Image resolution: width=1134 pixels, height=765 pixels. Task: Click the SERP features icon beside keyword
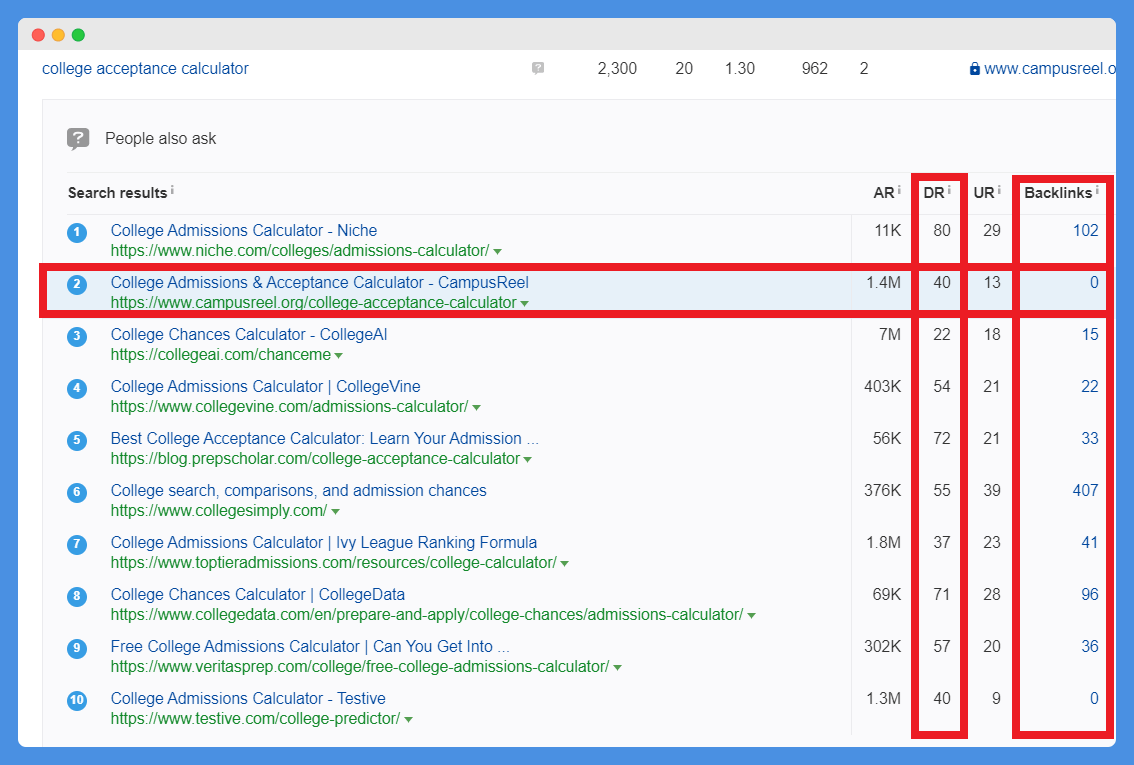point(537,68)
